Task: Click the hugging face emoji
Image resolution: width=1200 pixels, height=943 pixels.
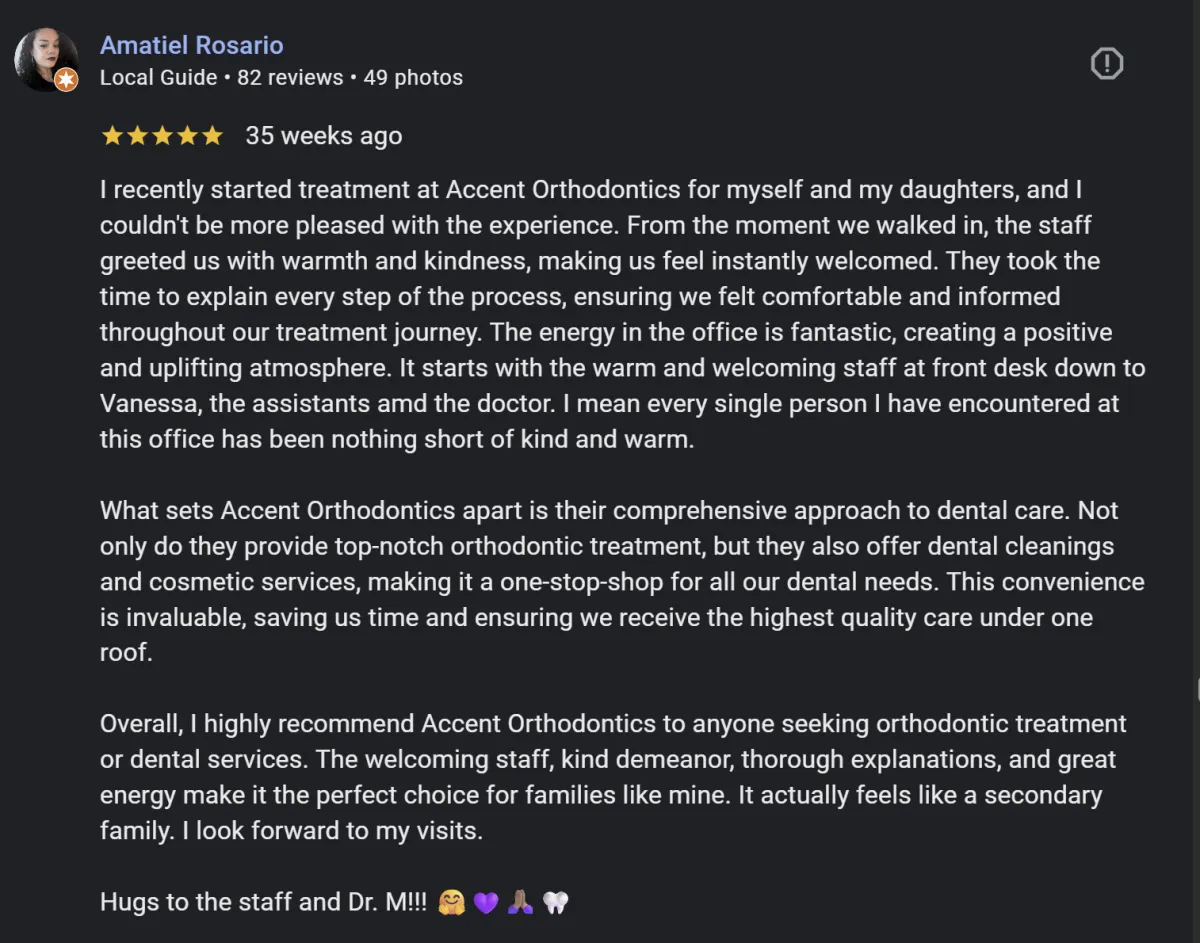Action: point(452,903)
